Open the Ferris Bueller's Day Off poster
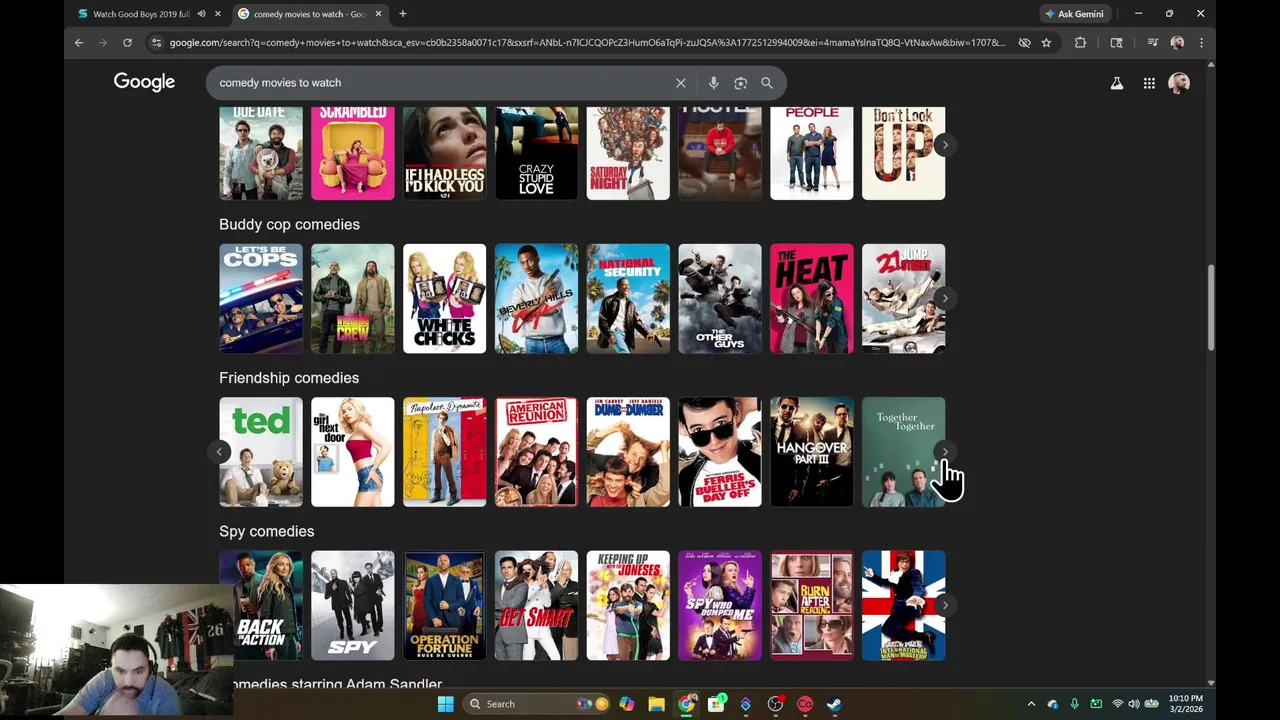Screen dimensions: 1280x720 tap(720, 452)
